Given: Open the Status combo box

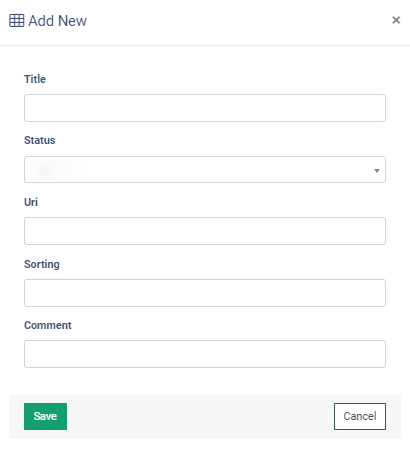Looking at the screenshot, I should point(205,170).
